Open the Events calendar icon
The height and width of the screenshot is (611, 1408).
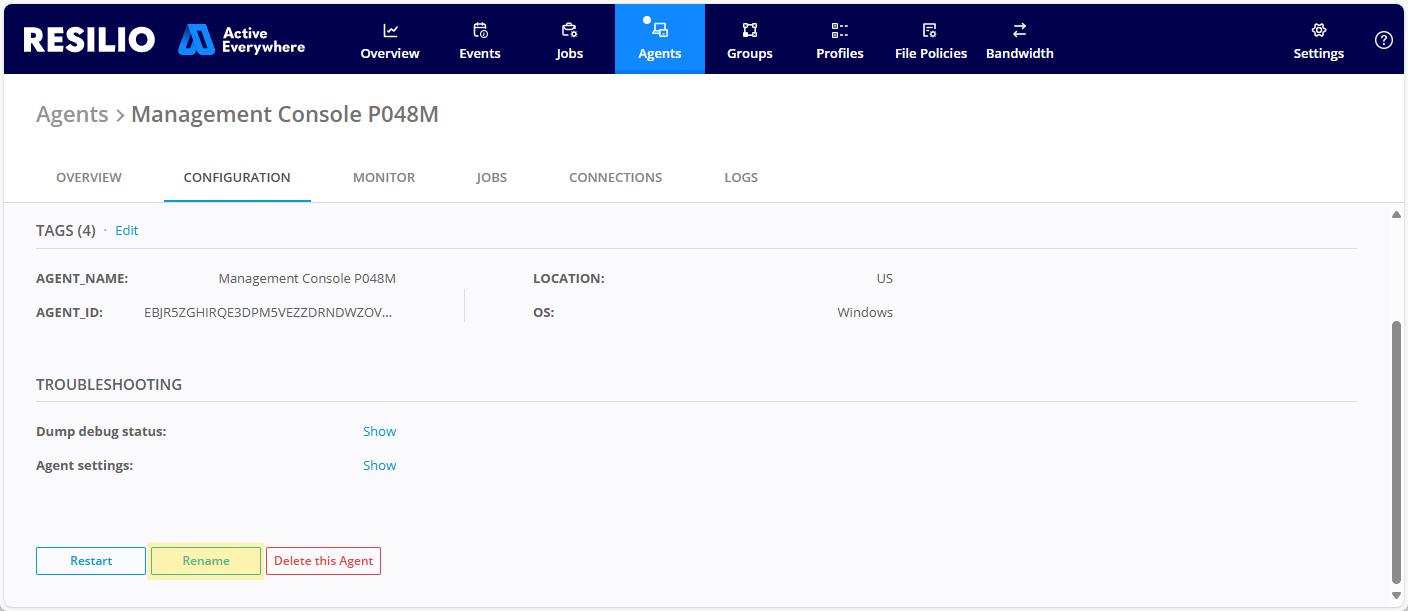480,30
